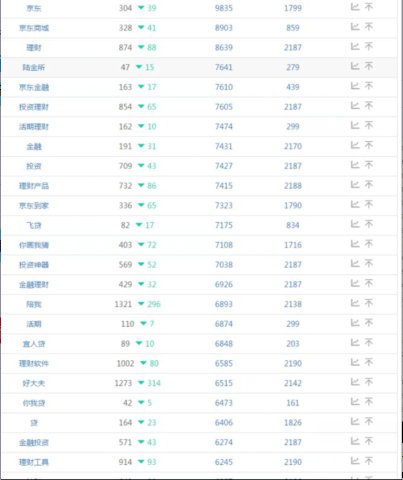Open the 宜人贷 keyword link
This screenshot has width=403, height=480.
coord(34,344)
